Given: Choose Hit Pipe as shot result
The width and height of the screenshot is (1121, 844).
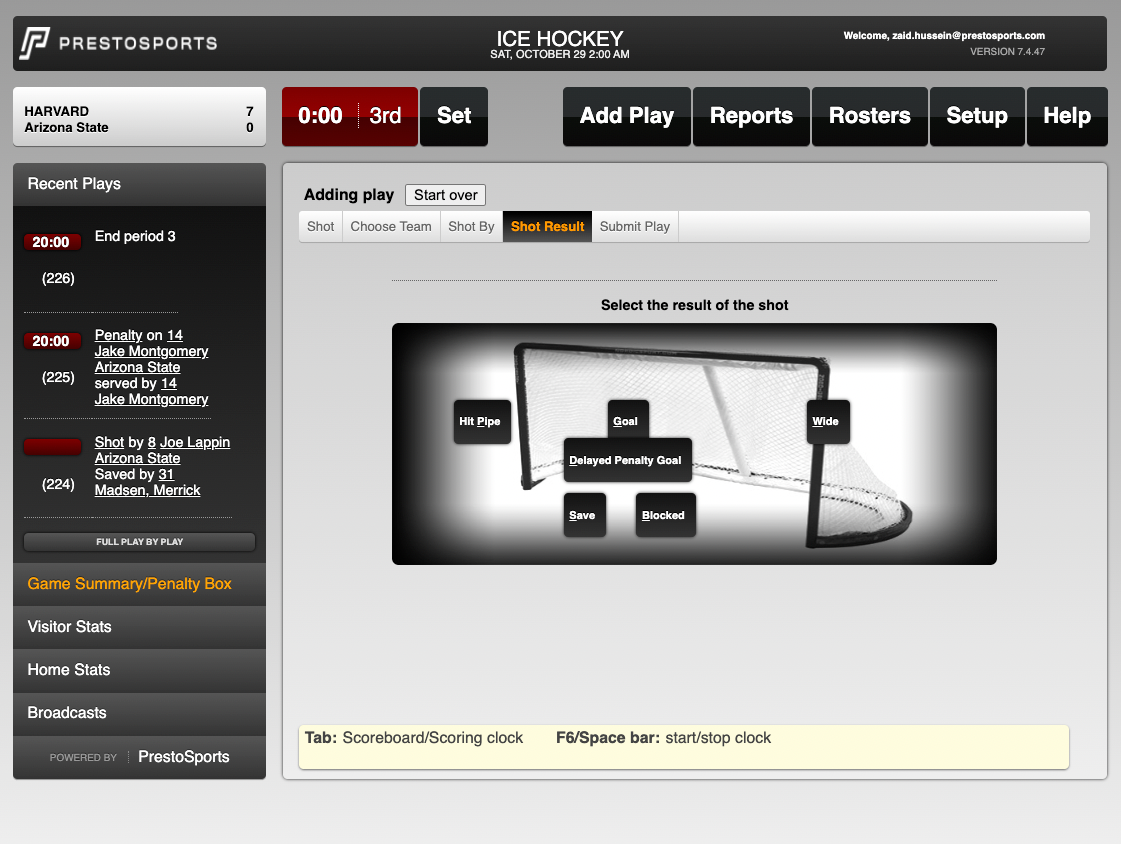Looking at the screenshot, I should pos(482,422).
